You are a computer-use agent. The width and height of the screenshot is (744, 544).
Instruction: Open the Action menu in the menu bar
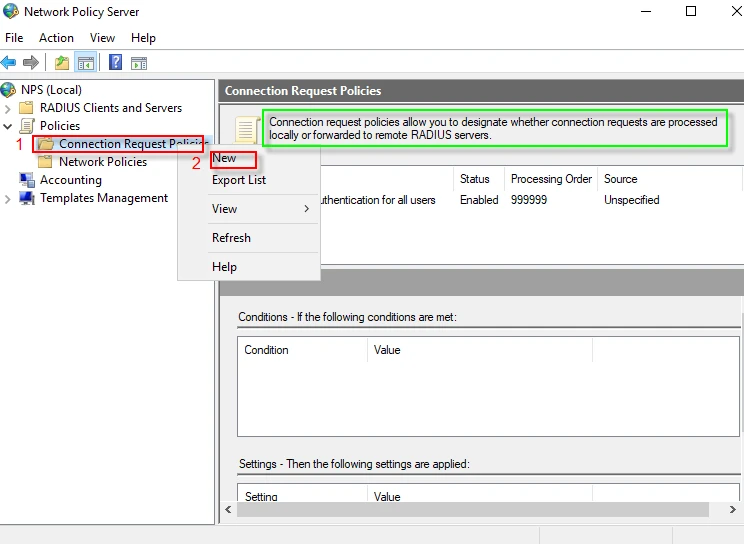56,38
